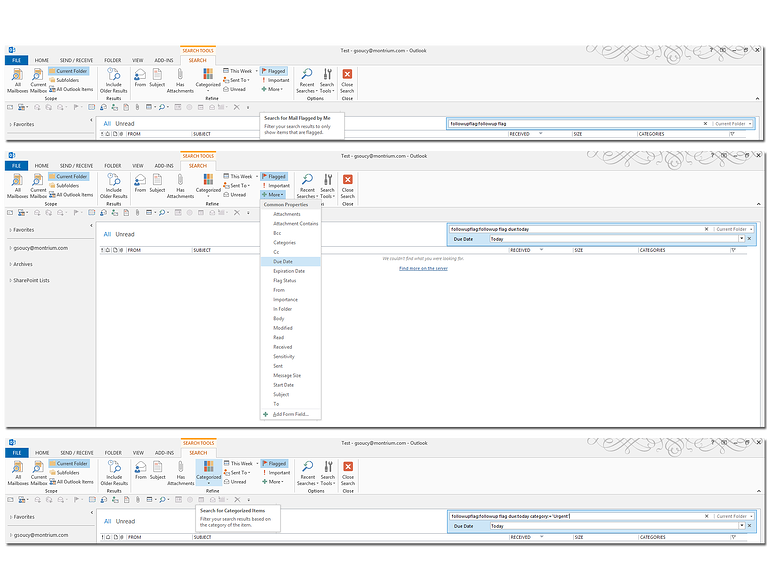Toggle Flagged filter in bottom Outlook window
767x575 pixels.
click(x=275, y=463)
